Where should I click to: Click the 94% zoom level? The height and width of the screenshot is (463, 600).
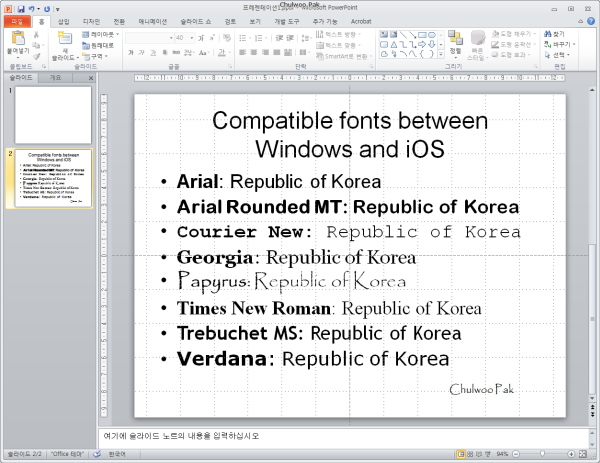(x=502, y=454)
